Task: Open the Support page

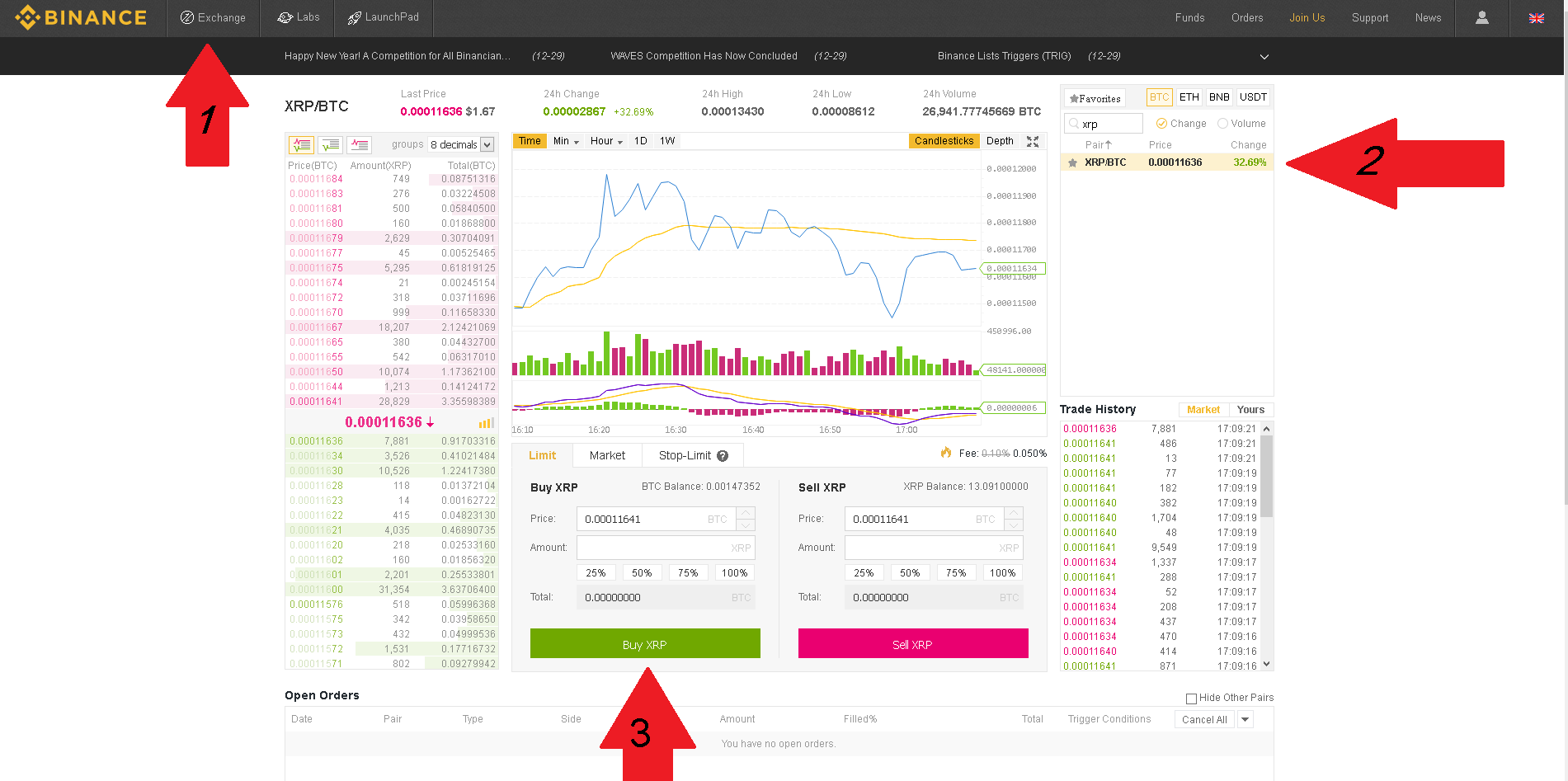Action: [1370, 17]
